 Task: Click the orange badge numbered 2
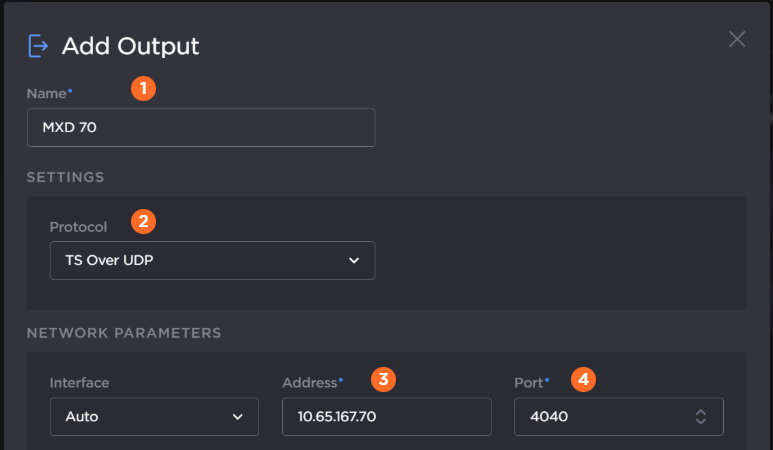pyautogui.click(x=144, y=221)
